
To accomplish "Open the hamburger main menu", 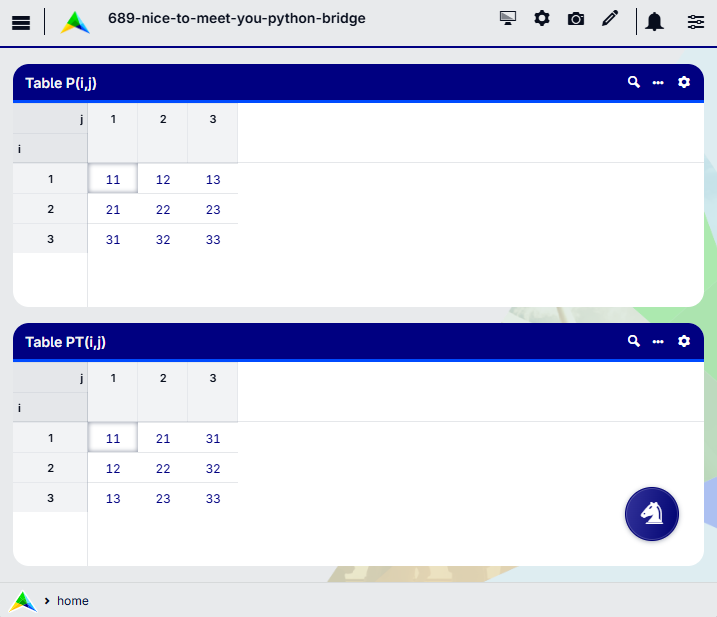I will (x=21, y=23).
